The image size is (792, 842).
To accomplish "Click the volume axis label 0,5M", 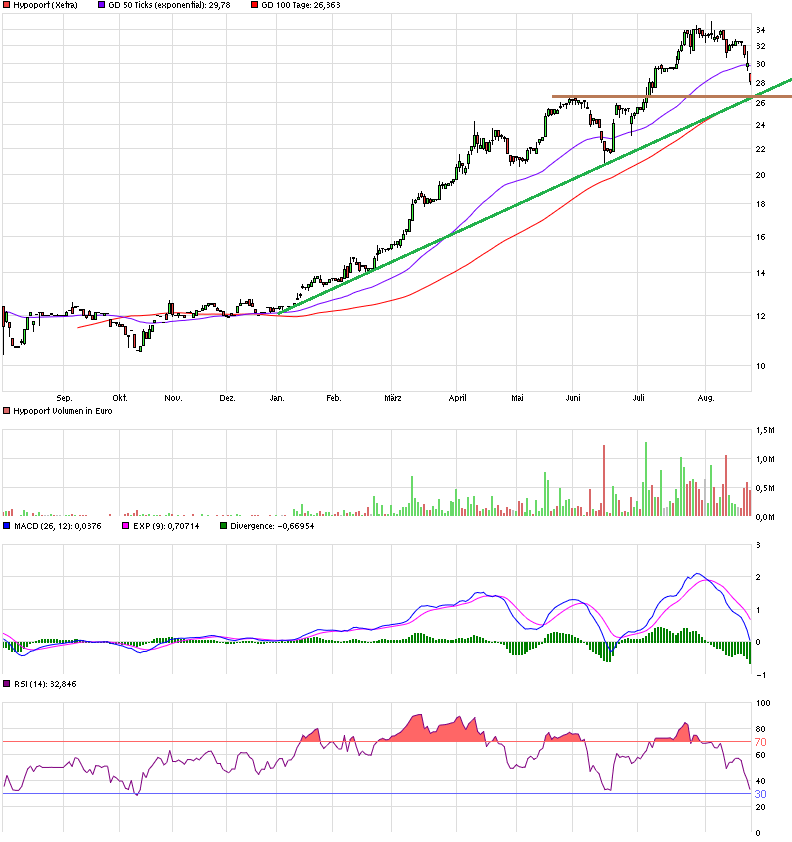I will pyautogui.click(x=765, y=488).
